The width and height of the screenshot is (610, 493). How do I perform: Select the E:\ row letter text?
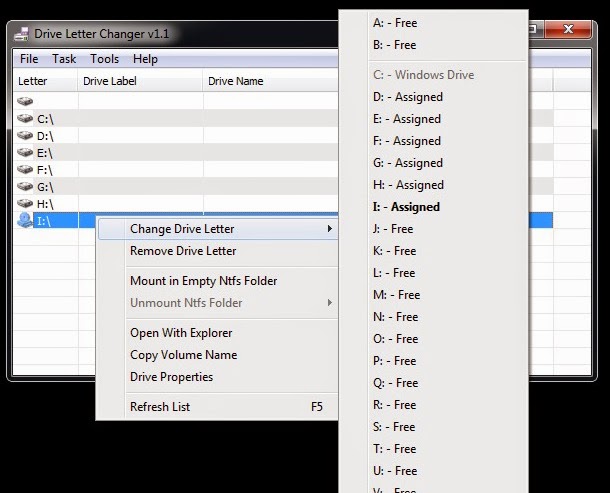45,153
